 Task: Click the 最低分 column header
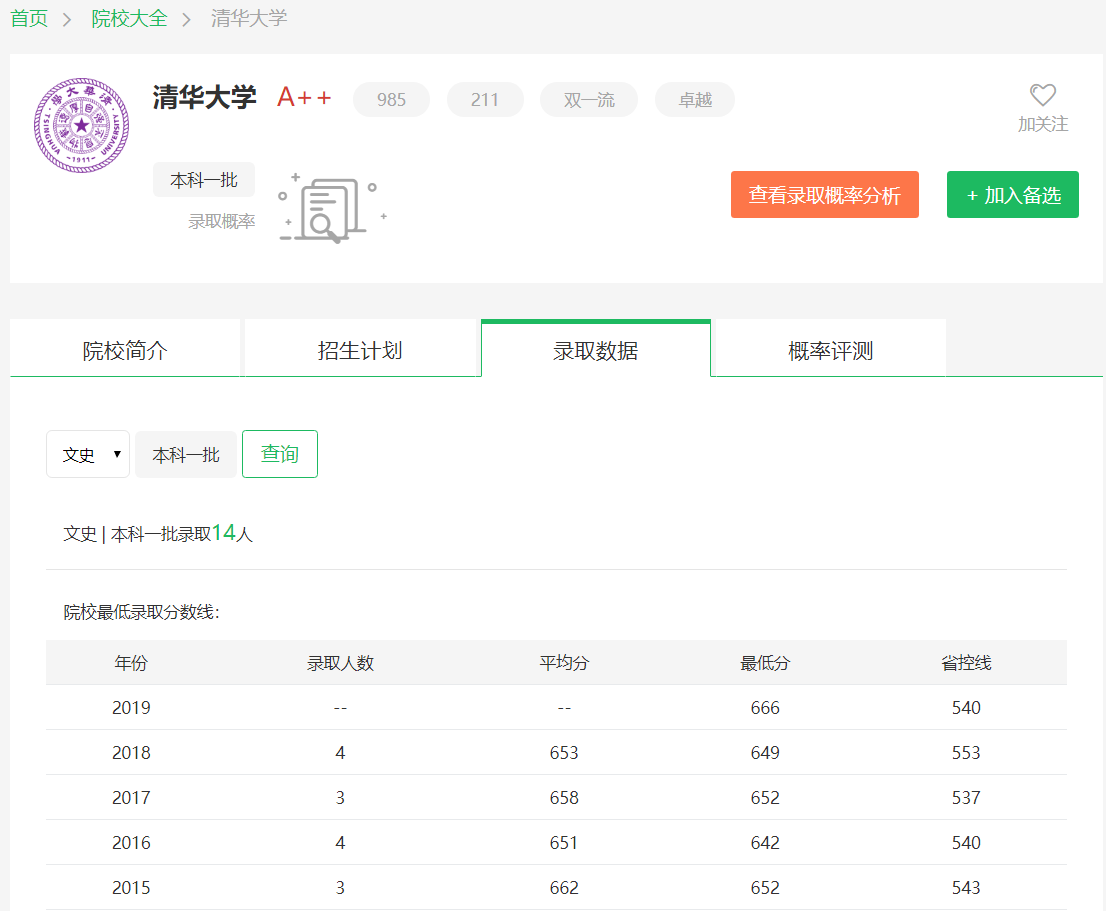[x=765, y=663]
